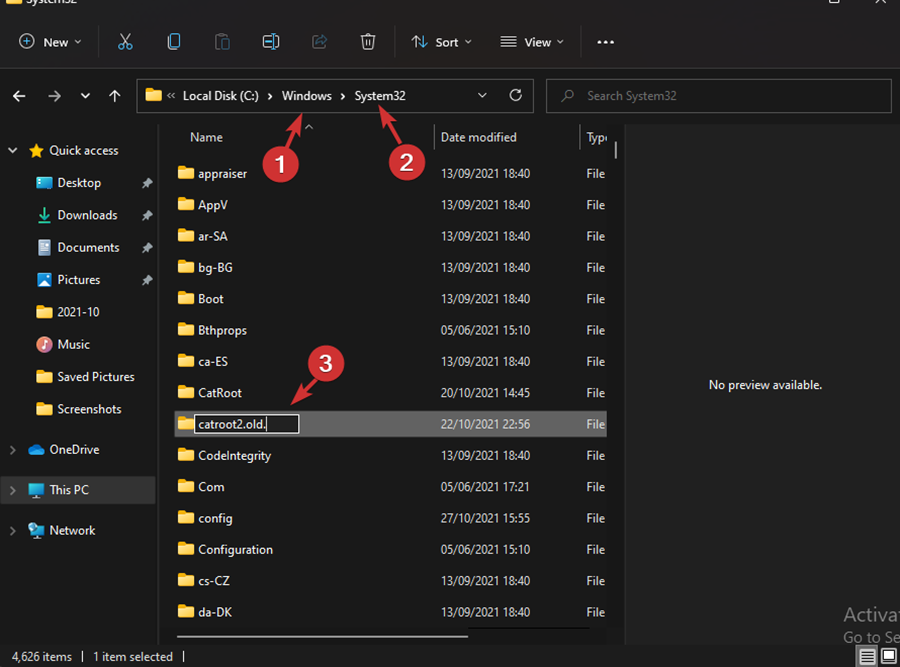The width and height of the screenshot is (900, 667).
Task: Open Screenshots in the sidebar
Action: click(x=89, y=409)
